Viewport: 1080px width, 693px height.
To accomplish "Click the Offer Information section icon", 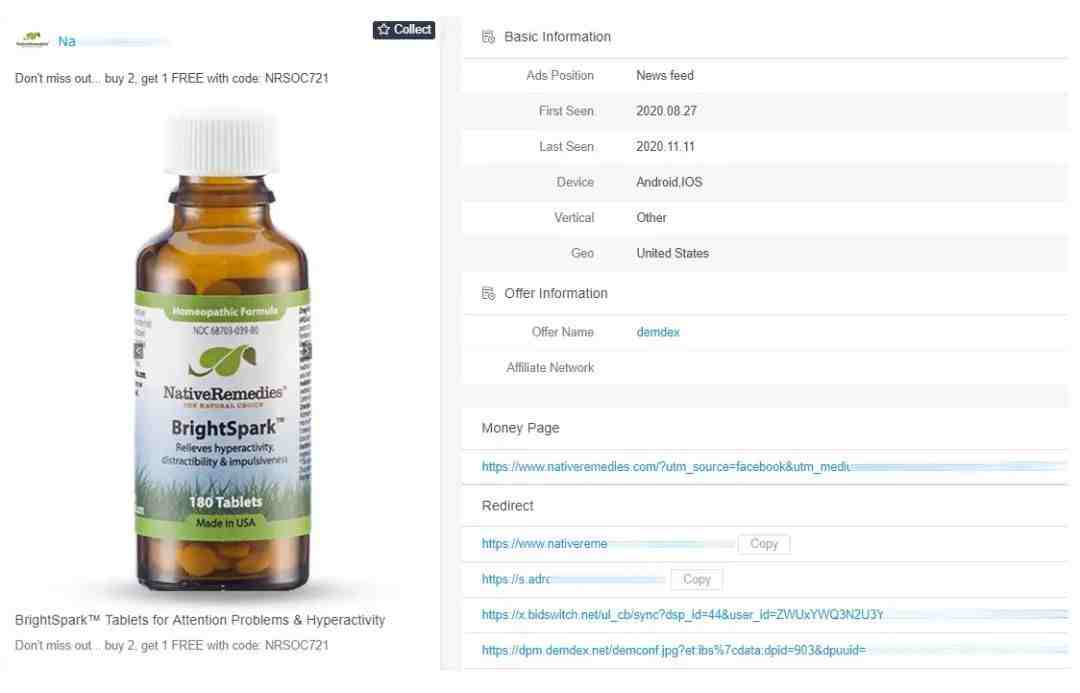I will click(488, 294).
